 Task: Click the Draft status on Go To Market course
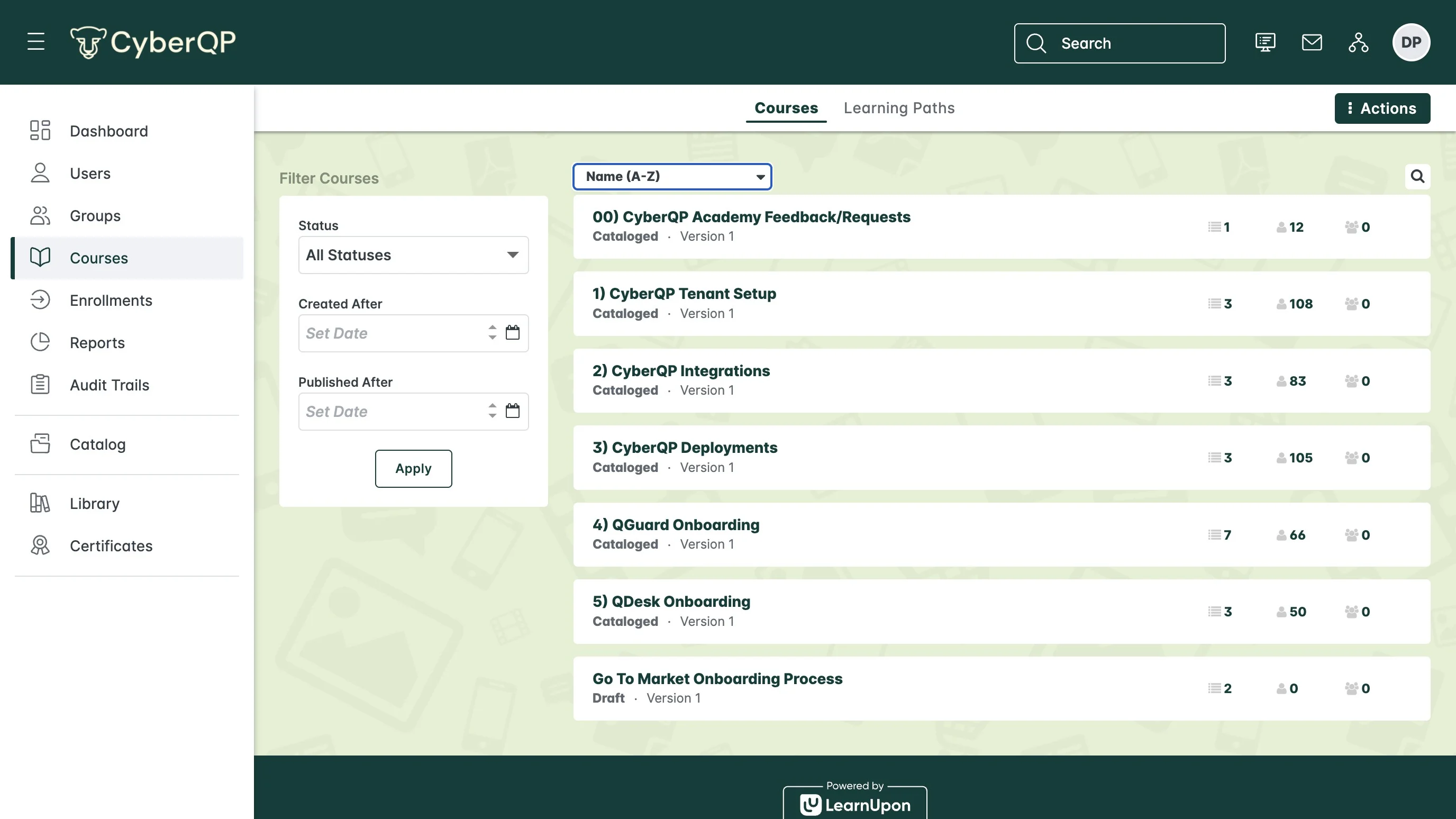click(x=608, y=698)
